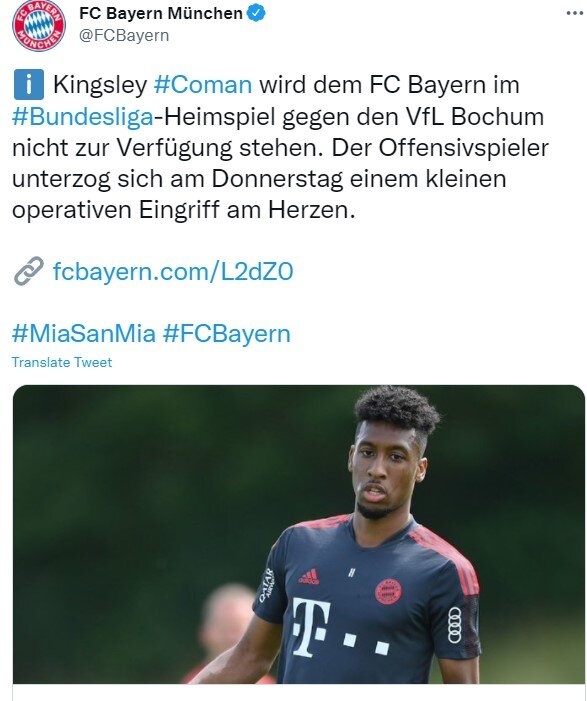Open the FC Bayern München profile avatar
Image resolution: width=587 pixels, height=701 pixels.
(39, 25)
